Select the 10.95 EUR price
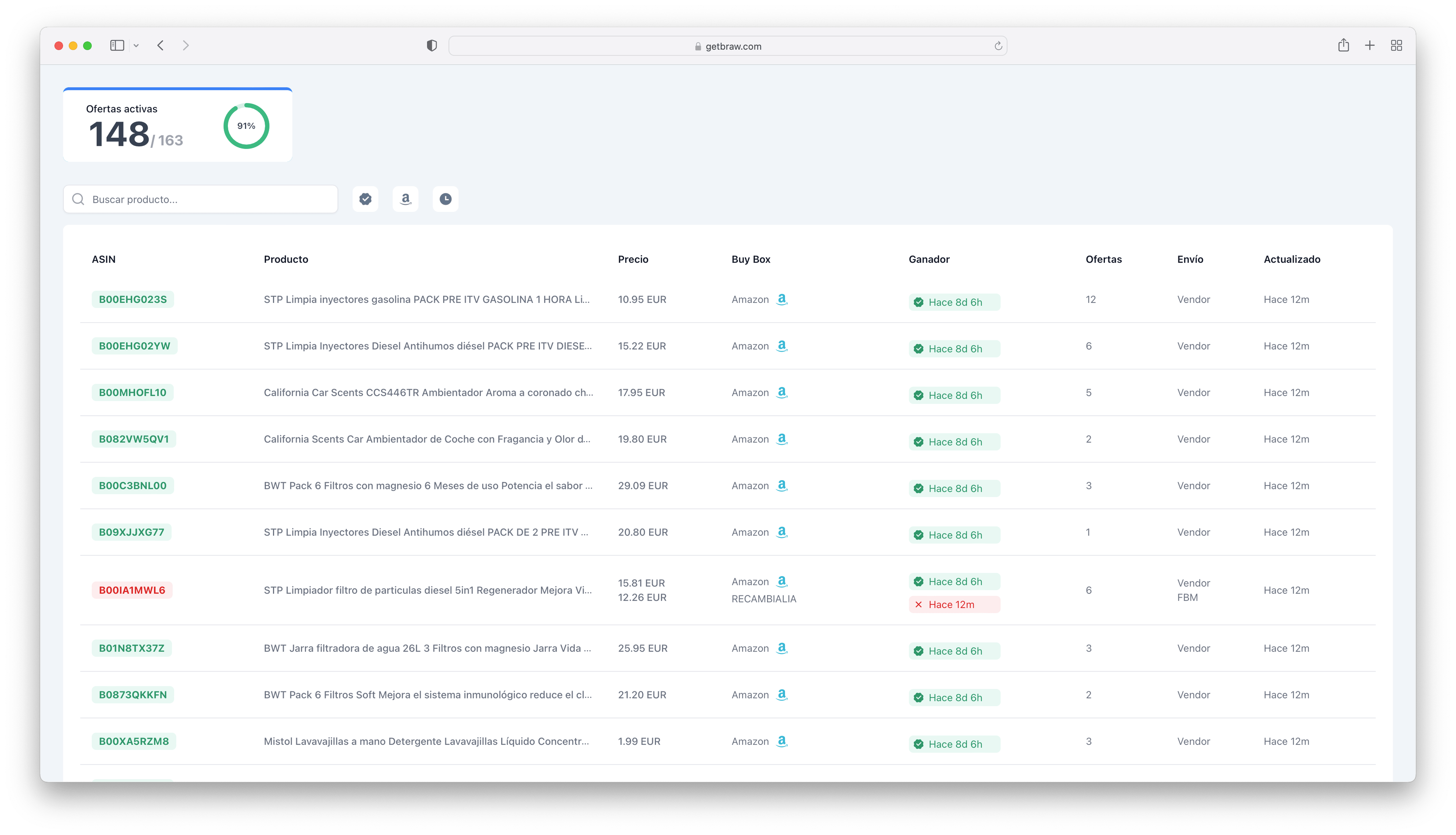 (x=642, y=299)
